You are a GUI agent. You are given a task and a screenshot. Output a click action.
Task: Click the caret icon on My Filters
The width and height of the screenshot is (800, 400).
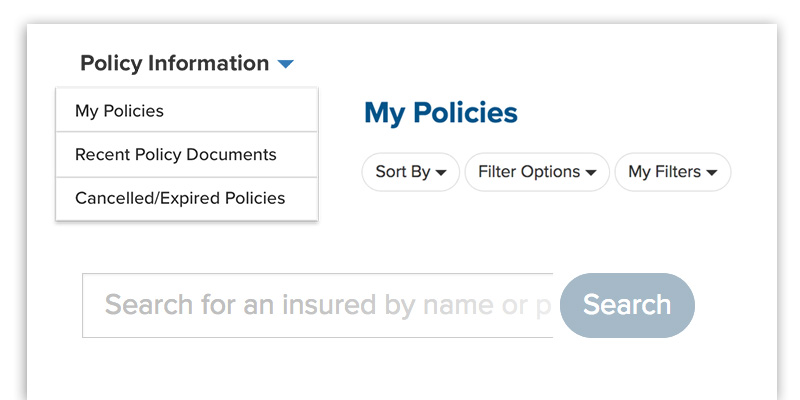(x=712, y=173)
